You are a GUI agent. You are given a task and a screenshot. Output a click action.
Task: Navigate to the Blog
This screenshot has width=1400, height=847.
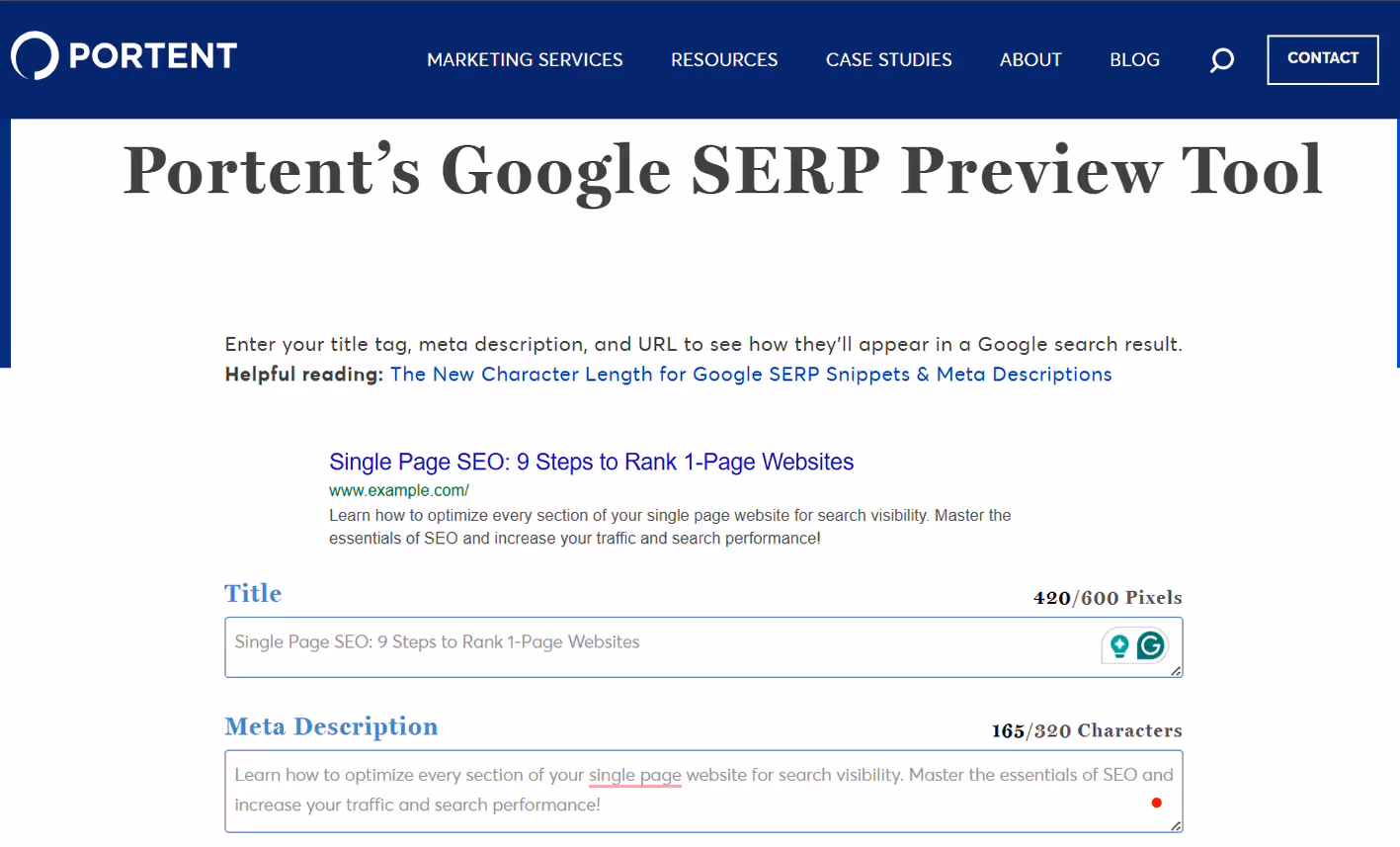coord(1134,60)
